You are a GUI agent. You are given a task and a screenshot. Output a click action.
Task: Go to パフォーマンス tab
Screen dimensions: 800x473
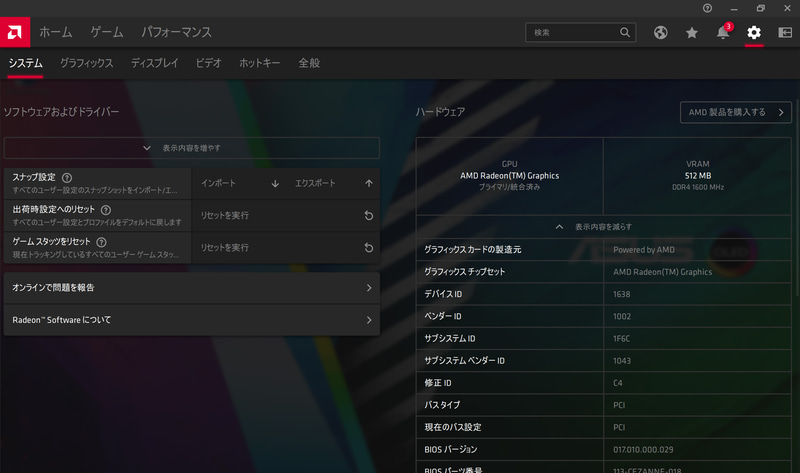click(177, 32)
